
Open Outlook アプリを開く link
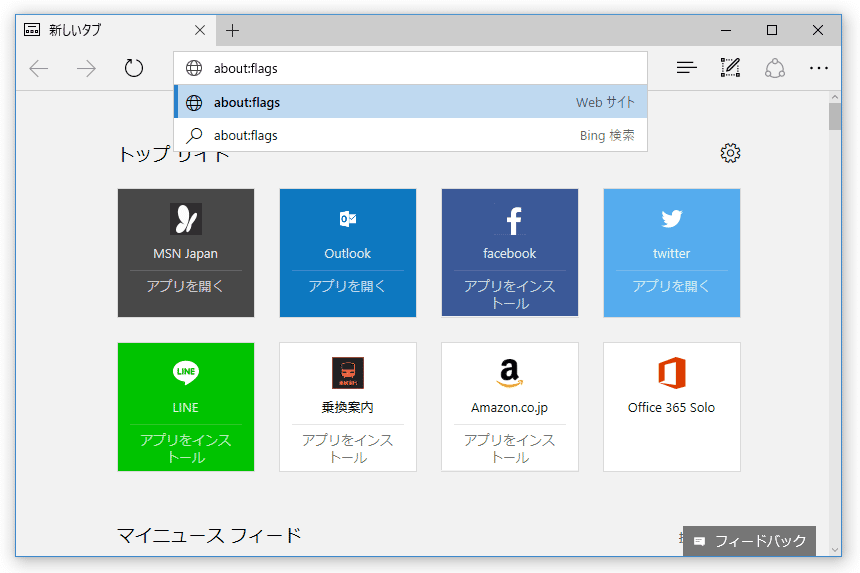(348, 286)
